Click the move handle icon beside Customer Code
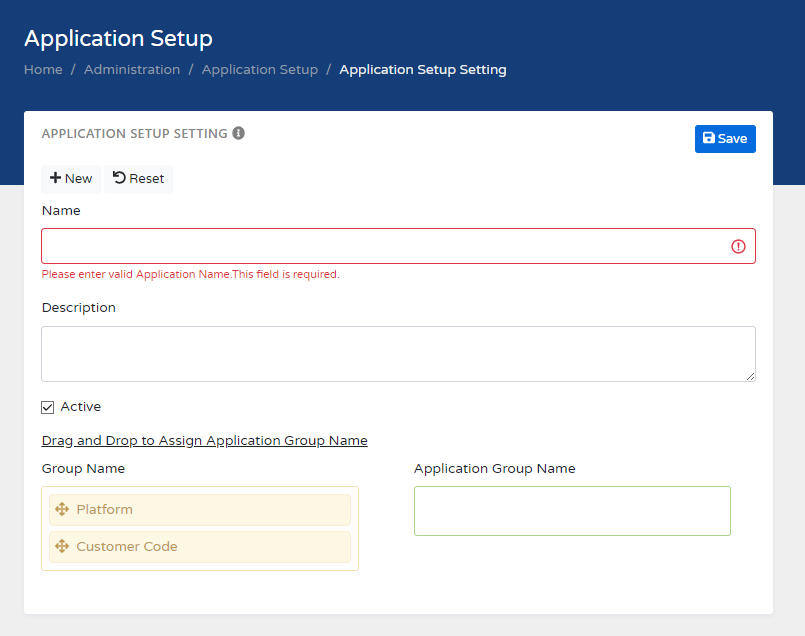 [x=62, y=547]
